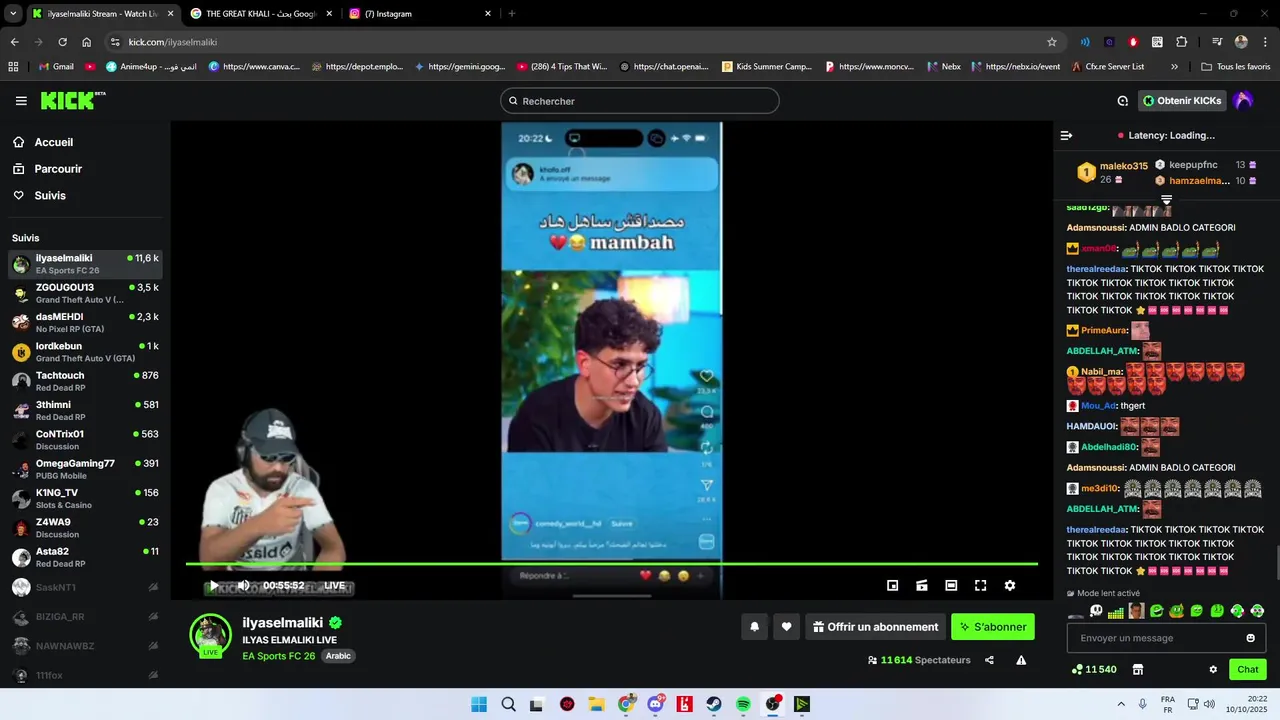
Task: Open emoji picker in chat input
Action: click(1250, 638)
